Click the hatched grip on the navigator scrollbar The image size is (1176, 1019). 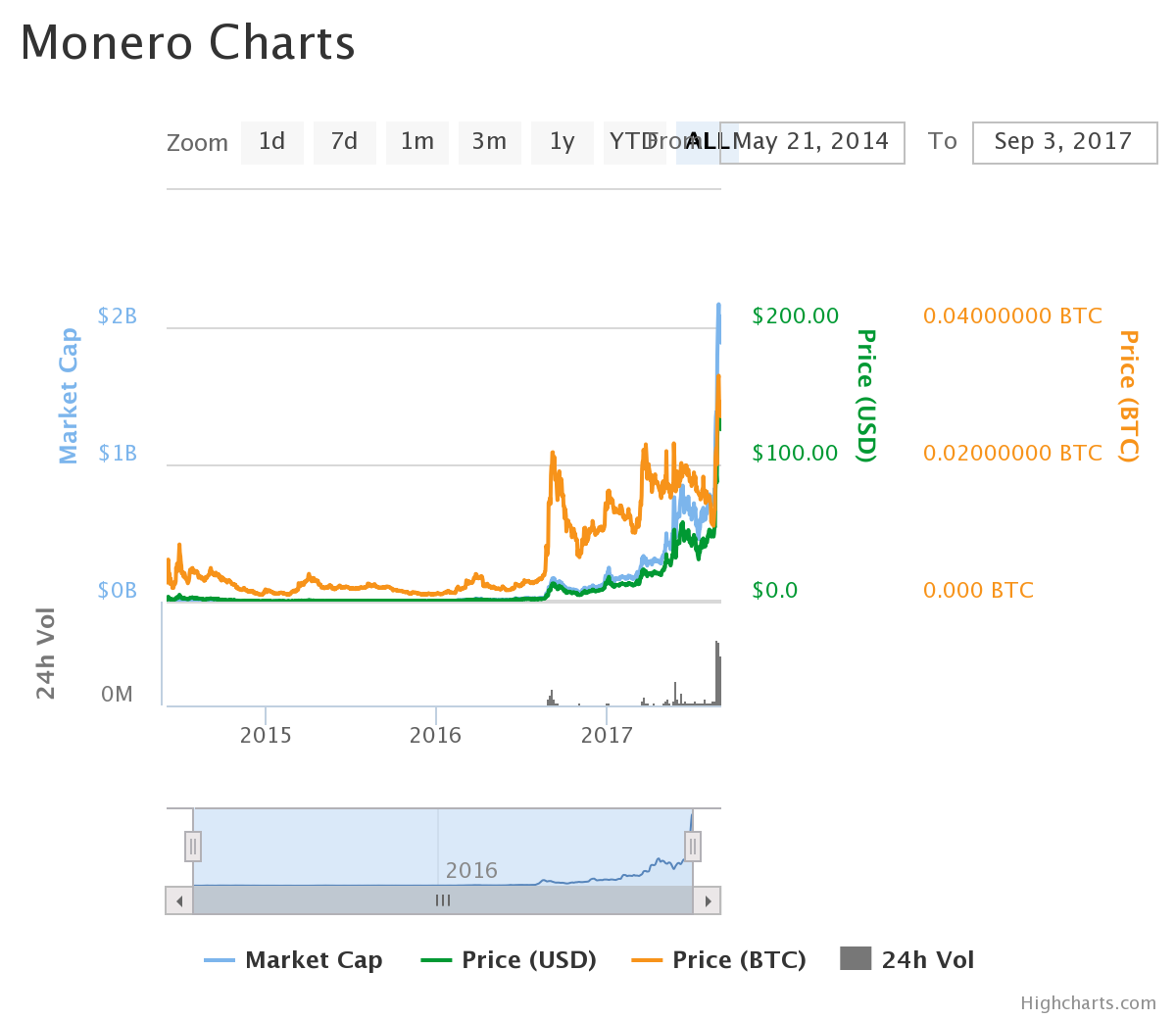coord(442,899)
